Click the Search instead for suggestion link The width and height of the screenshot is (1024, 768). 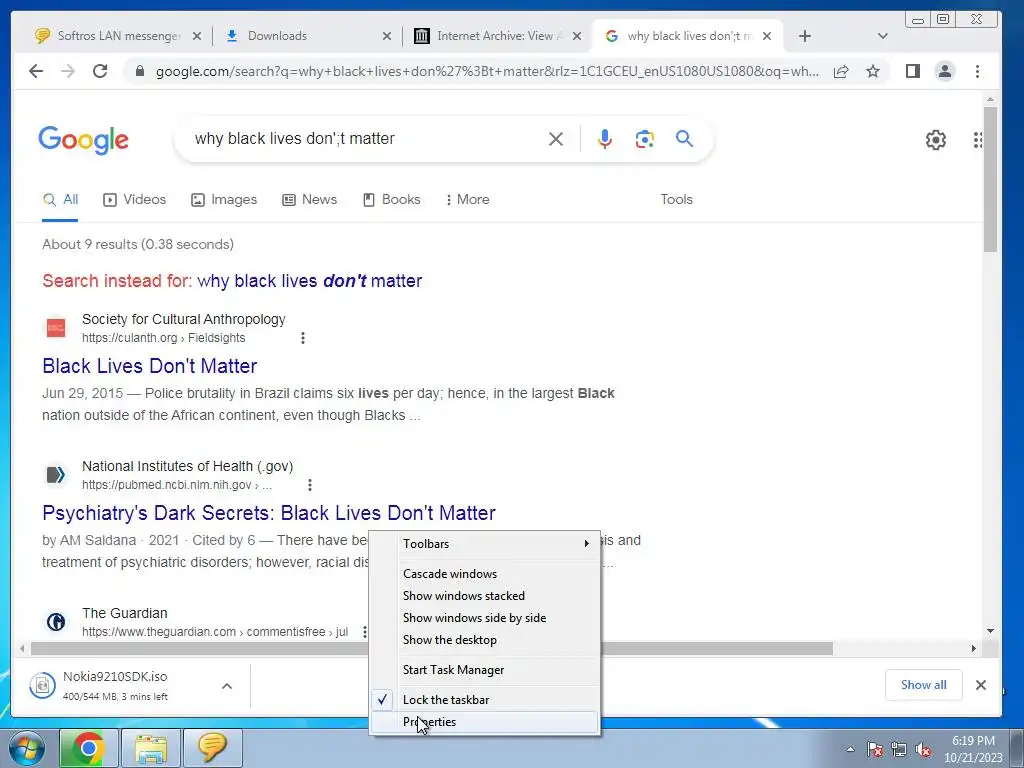coord(310,281)
